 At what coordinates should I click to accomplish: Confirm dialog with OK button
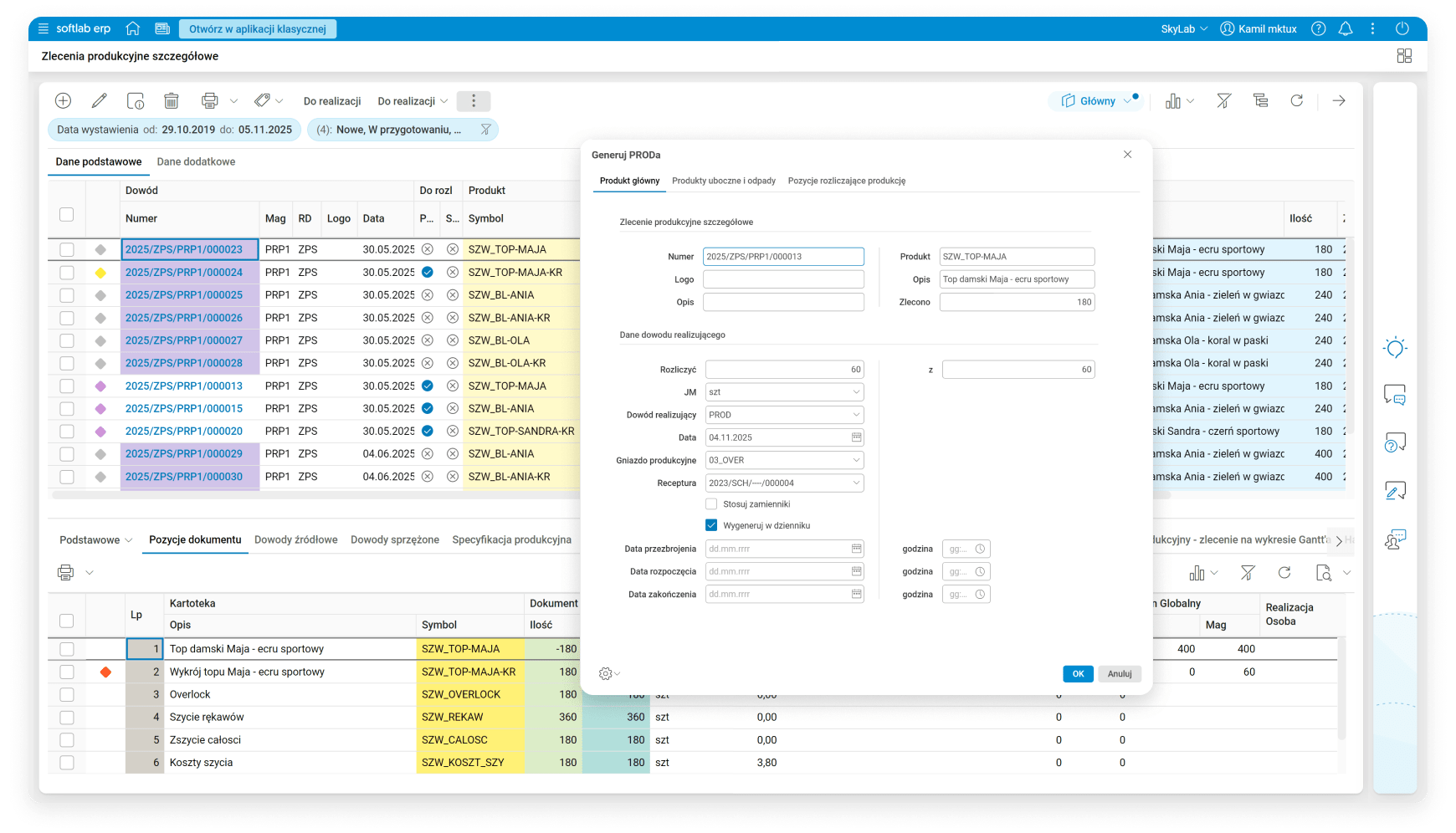[1078, 674]
